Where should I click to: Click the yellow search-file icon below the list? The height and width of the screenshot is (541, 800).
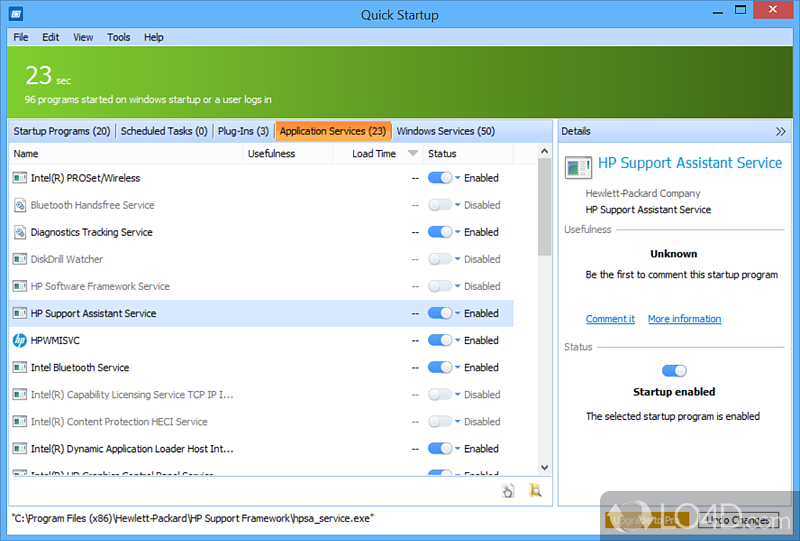point(535,490)
